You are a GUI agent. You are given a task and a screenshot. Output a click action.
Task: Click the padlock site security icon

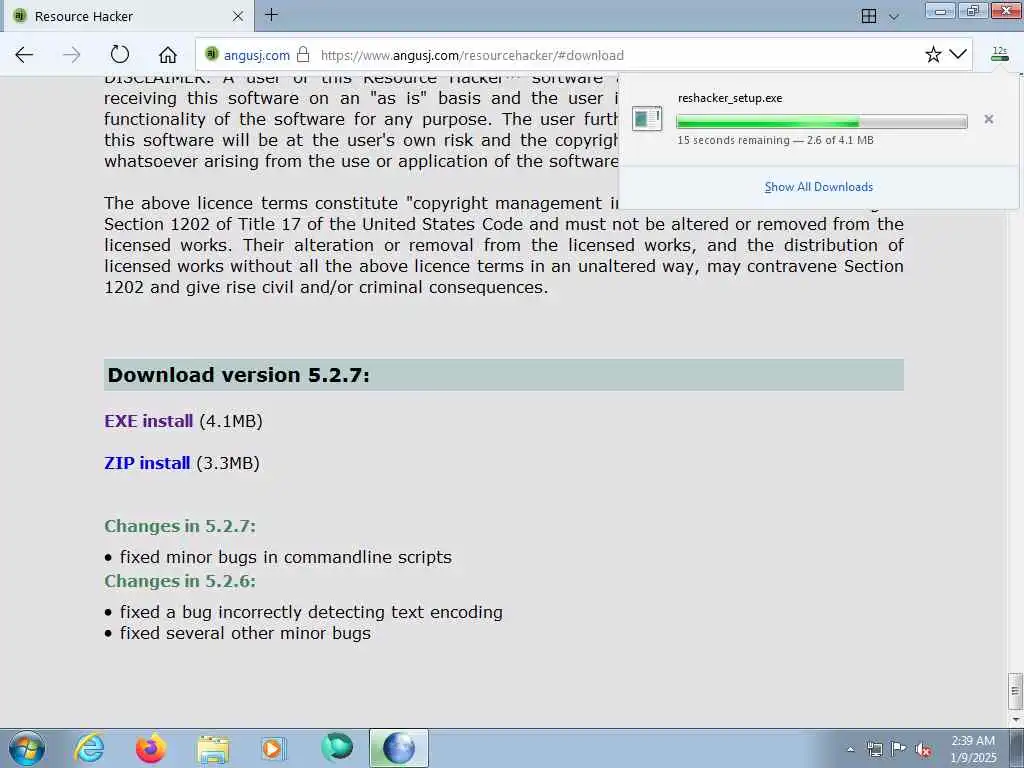pyautogui.click(x=303, y=55)
